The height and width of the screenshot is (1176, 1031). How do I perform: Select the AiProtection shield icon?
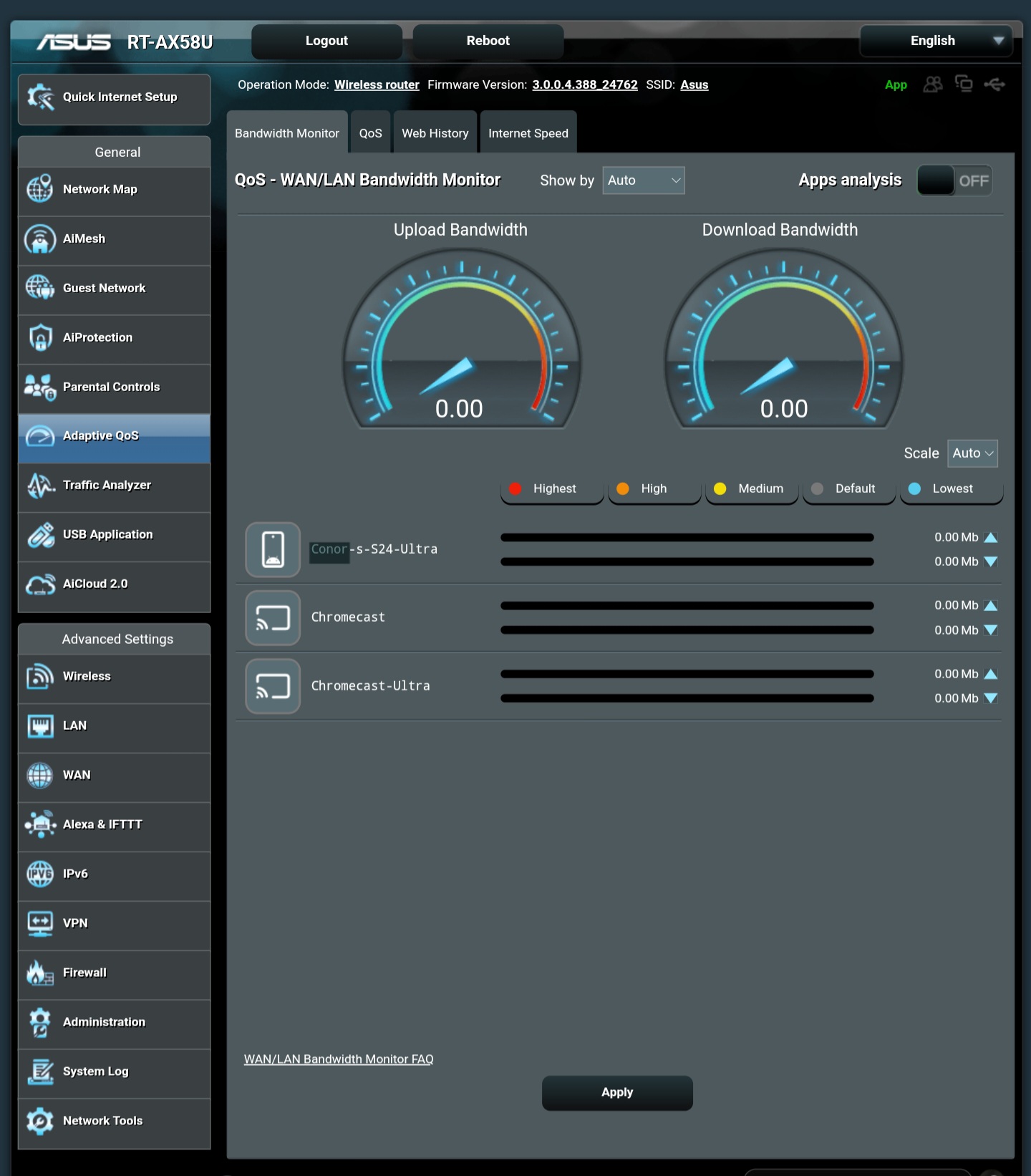point(40,337)
